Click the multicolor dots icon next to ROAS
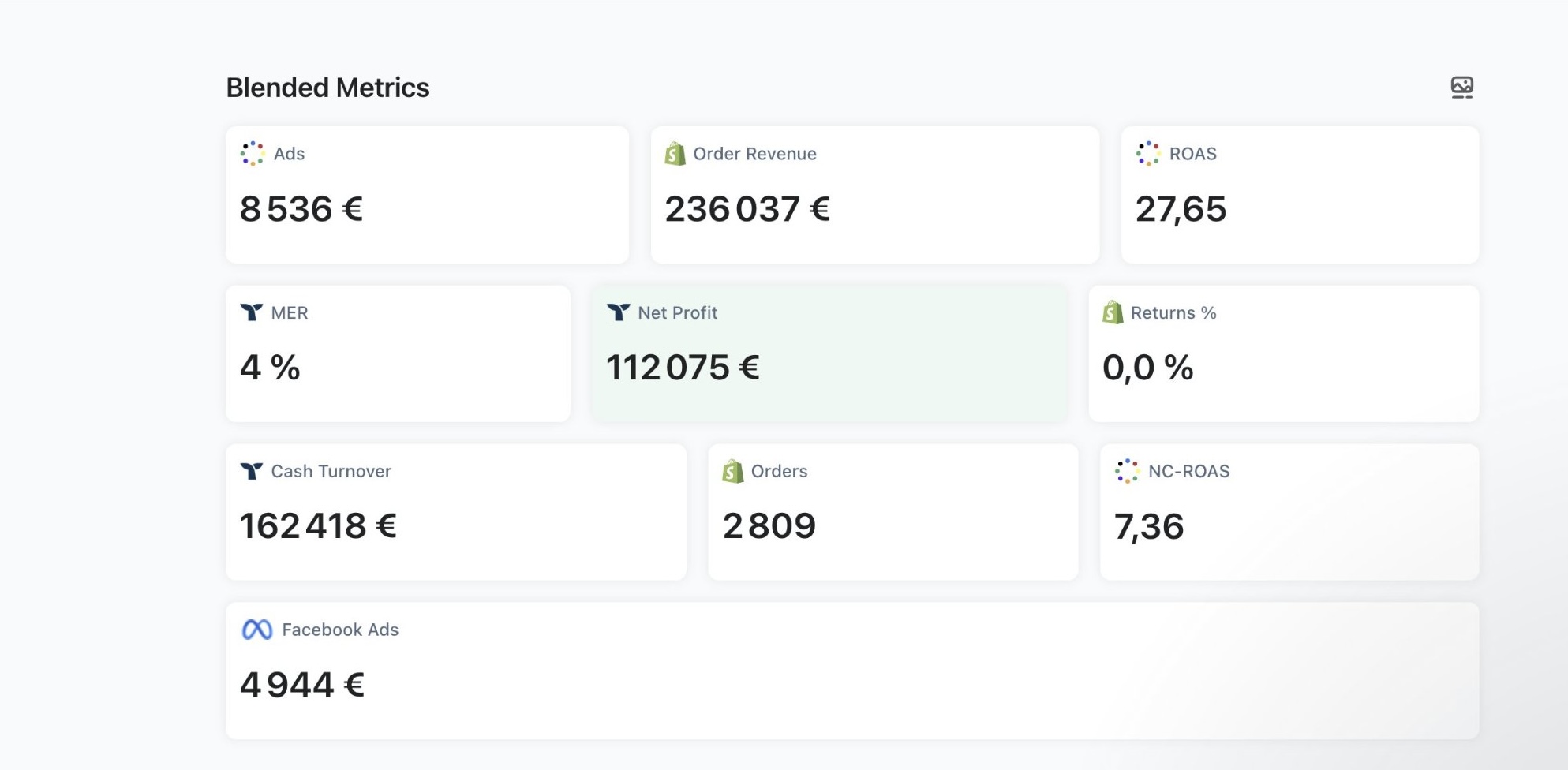The image size is (1568, 770). [1148, 154]
